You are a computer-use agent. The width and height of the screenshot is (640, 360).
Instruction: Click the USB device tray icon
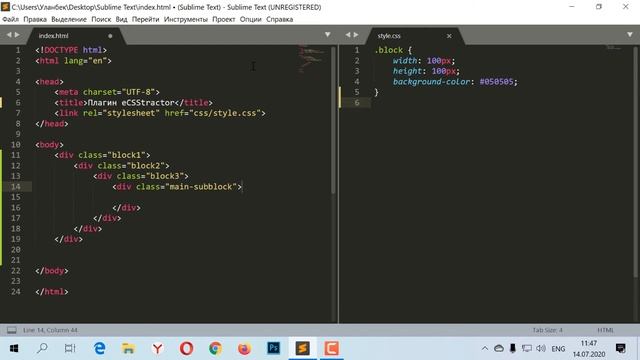[513, 349]
